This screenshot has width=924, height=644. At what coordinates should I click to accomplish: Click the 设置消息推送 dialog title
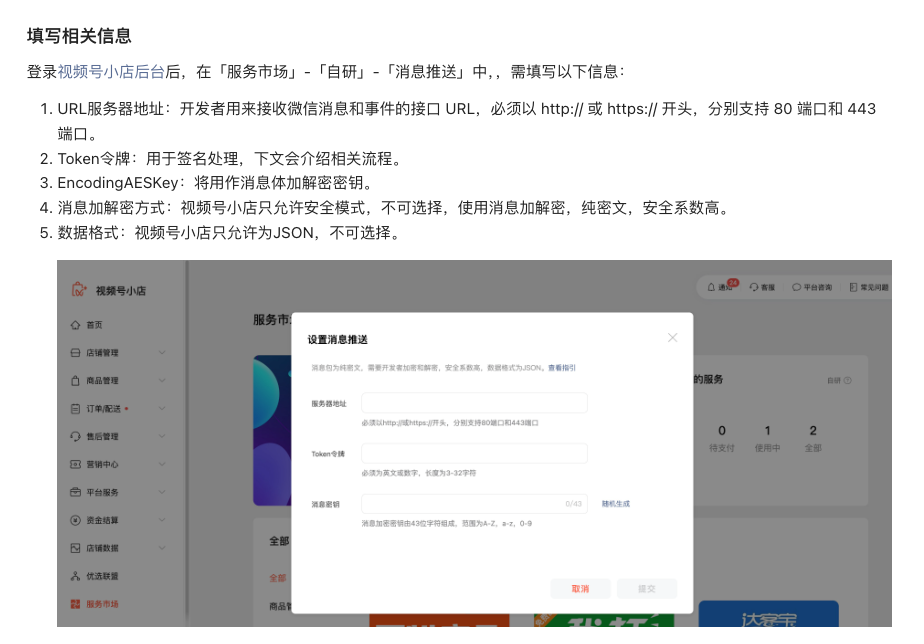[x=338, y=339]
